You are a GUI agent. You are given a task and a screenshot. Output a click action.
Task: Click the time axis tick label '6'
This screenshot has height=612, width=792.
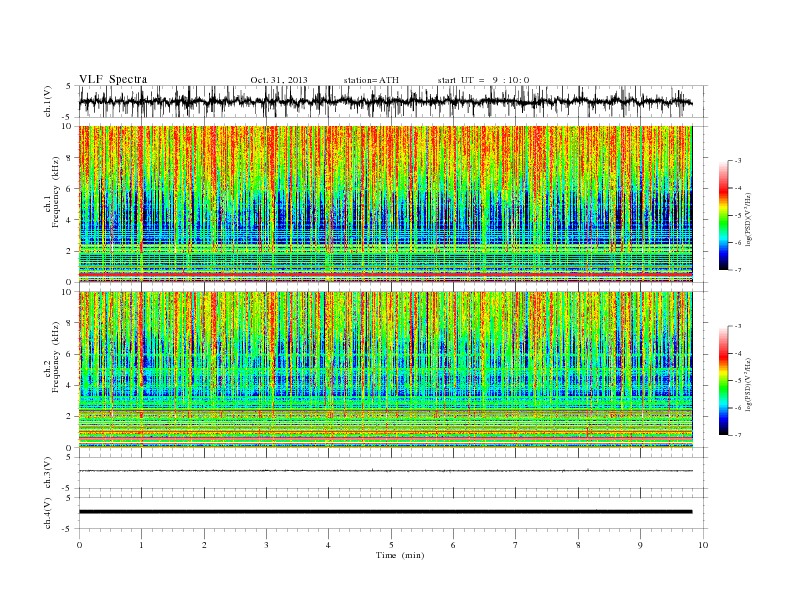[x=453, y=545]
